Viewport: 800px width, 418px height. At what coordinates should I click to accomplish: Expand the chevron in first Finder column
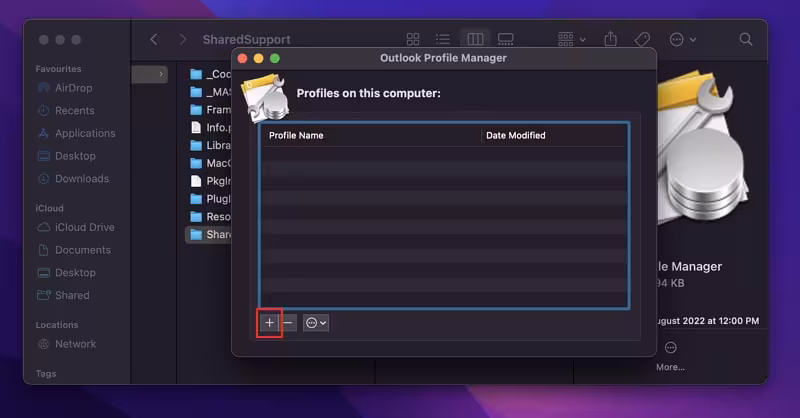161,75
